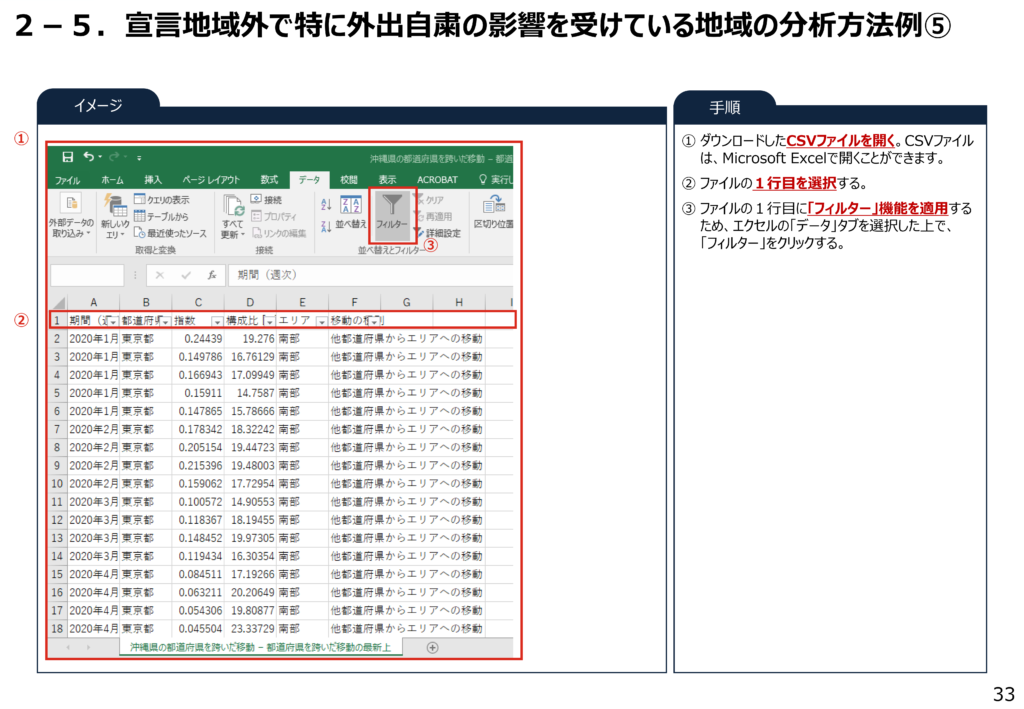The height and width of the screenshot is (709, 1024).
Task: Open the Sort (並べ替え) dialog icon
Action: tap(351, 208)
